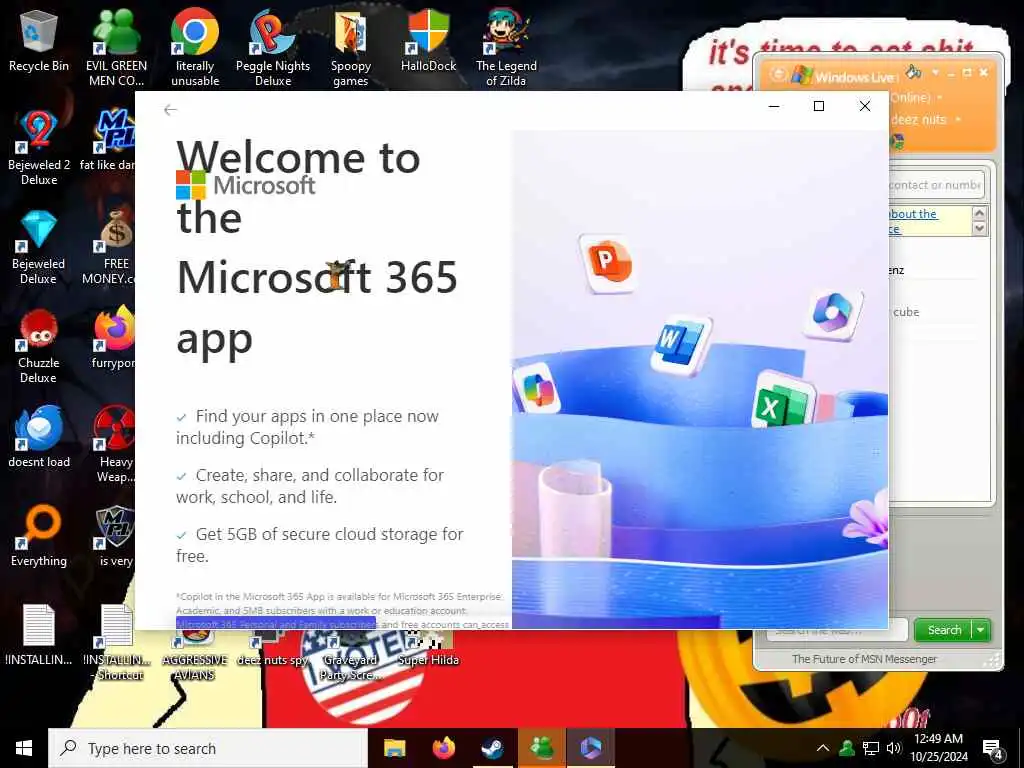The width and height of the screenshot is (1024, 768).
Task: Click the Messenger notice scrollbar down arrow
Action: pos(979,228)
